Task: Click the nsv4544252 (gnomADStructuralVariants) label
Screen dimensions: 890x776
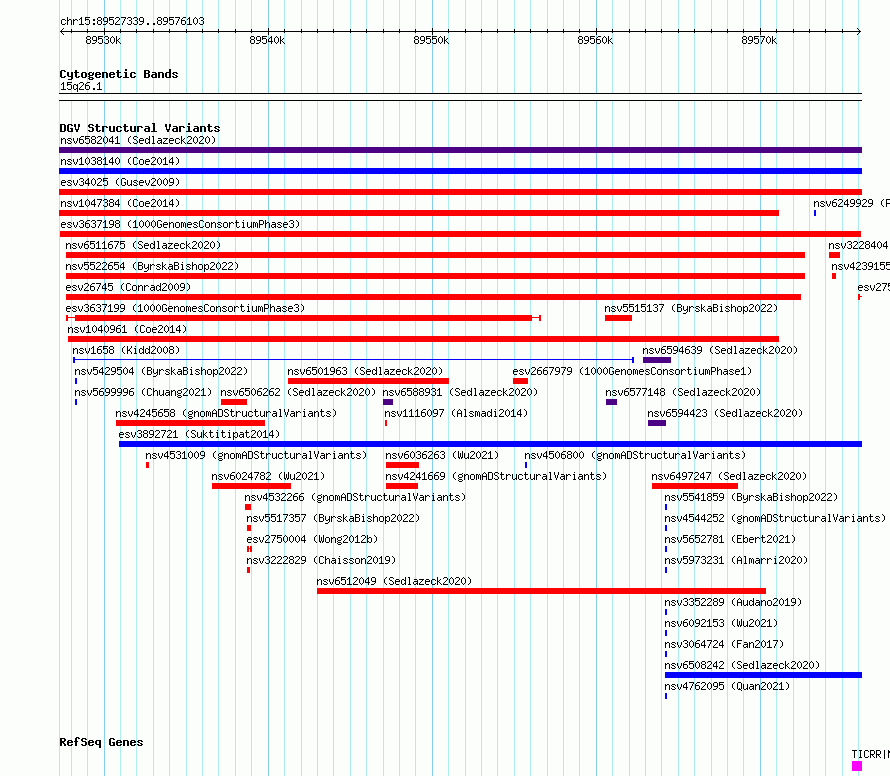Action: 775,518
